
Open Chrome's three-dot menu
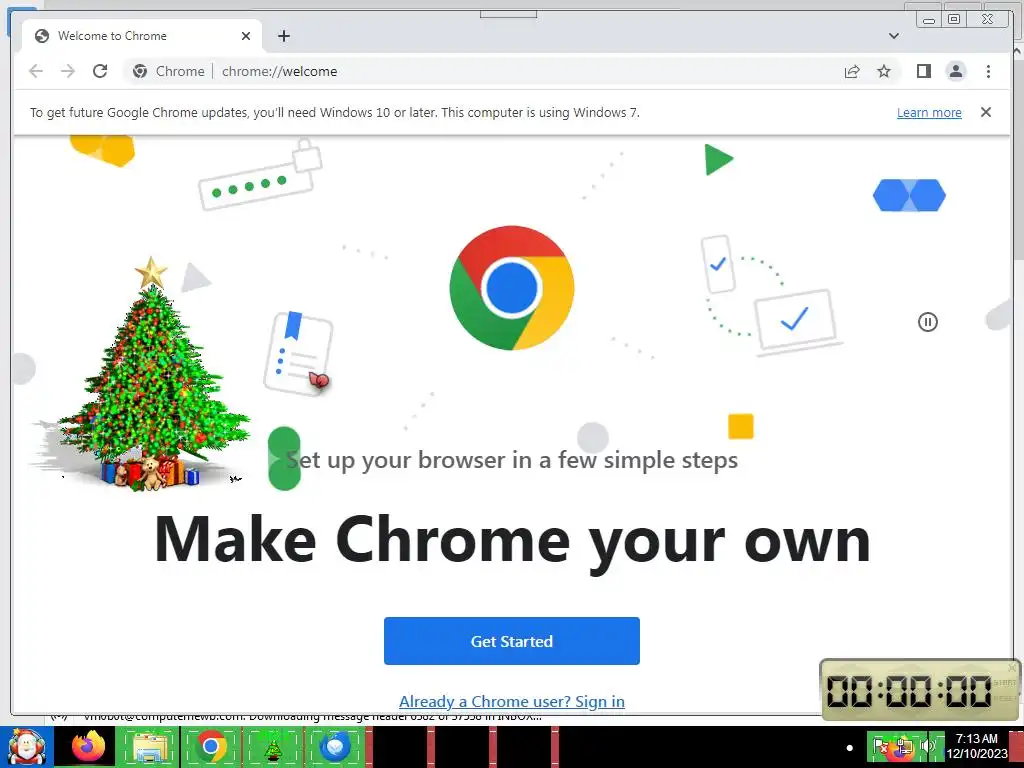click(988, 71)
